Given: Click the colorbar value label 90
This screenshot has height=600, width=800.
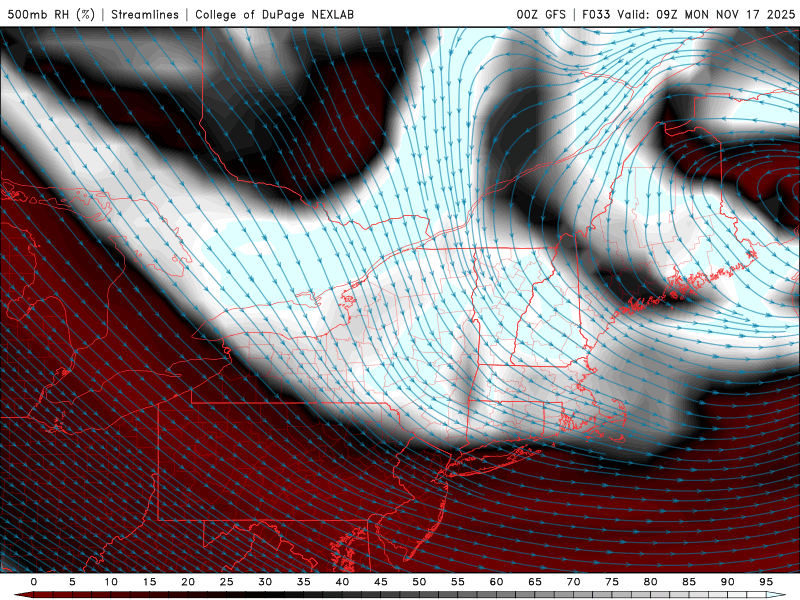Looking at the screenshot, I should pos(728,582).
